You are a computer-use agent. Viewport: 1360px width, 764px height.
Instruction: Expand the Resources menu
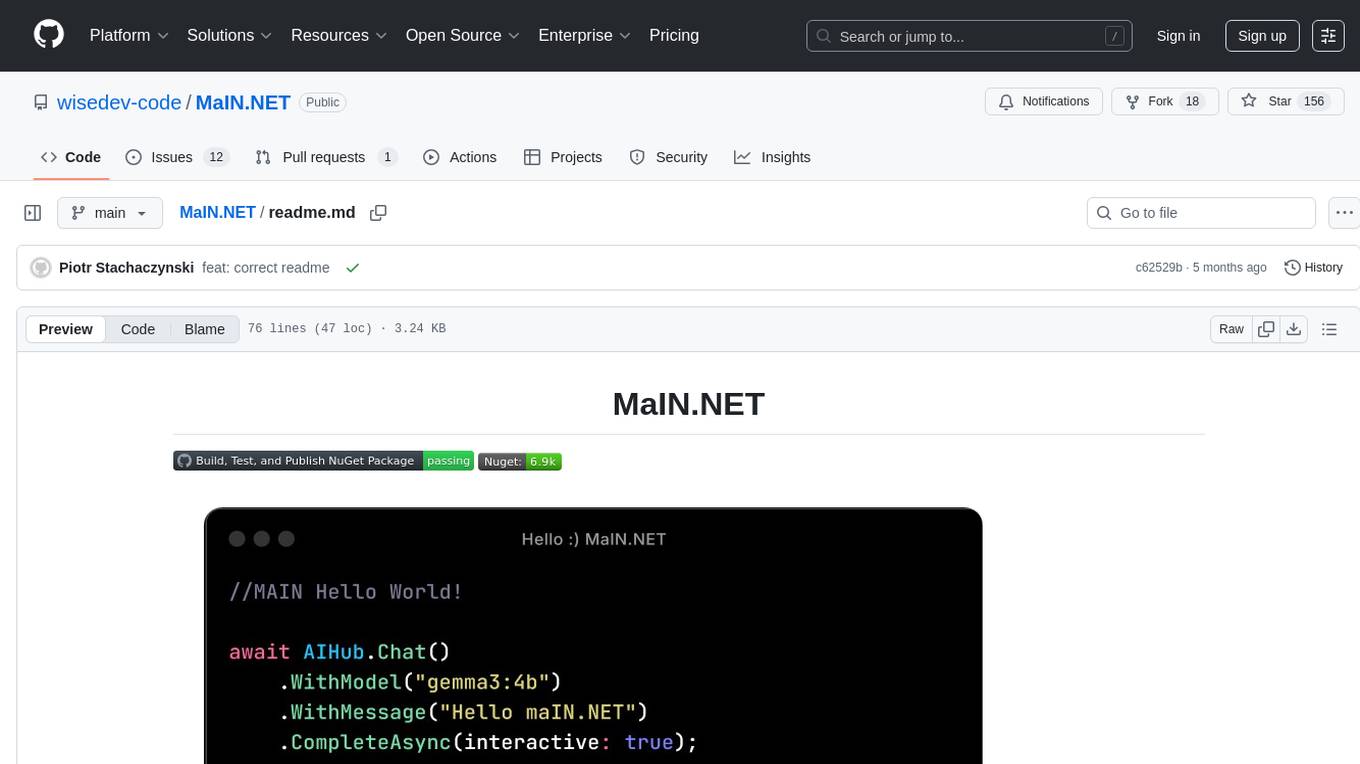(x=339, y=35)
